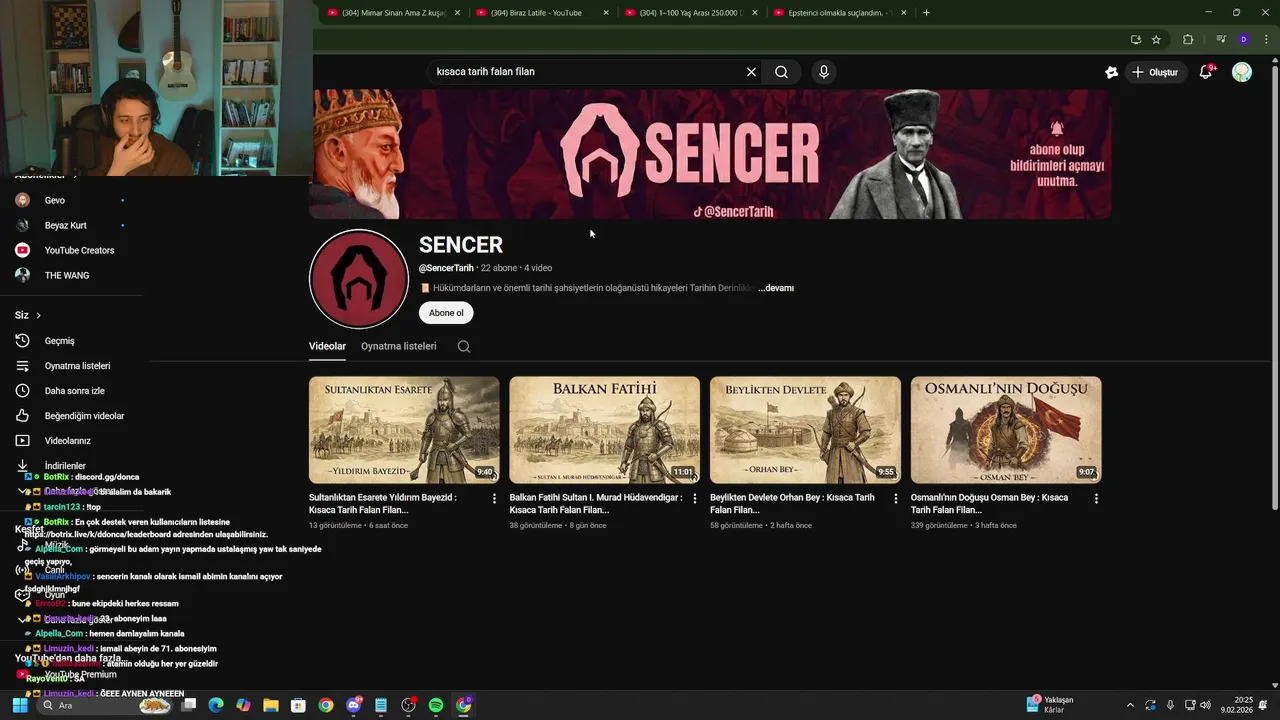Select the Oynatma listeleri channel tab
The image size is (1280, 720).
click(x=399, y=346)
